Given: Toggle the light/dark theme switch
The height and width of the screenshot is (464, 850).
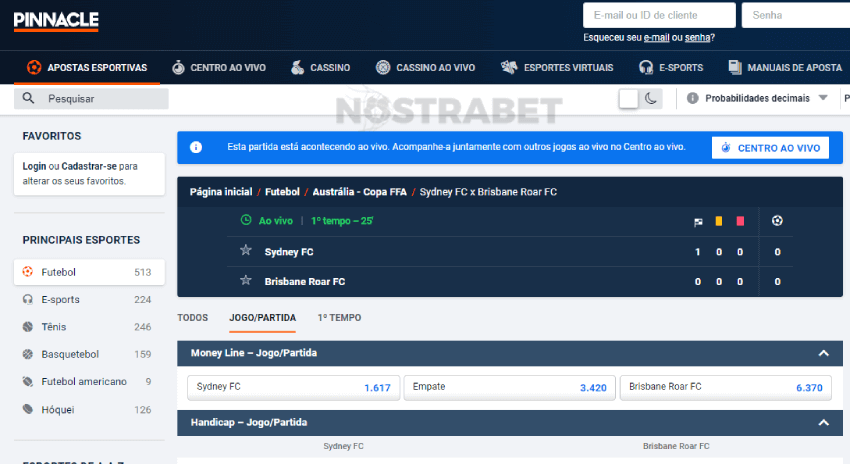Looking at the screenshot, I should (x=640, y=99).
